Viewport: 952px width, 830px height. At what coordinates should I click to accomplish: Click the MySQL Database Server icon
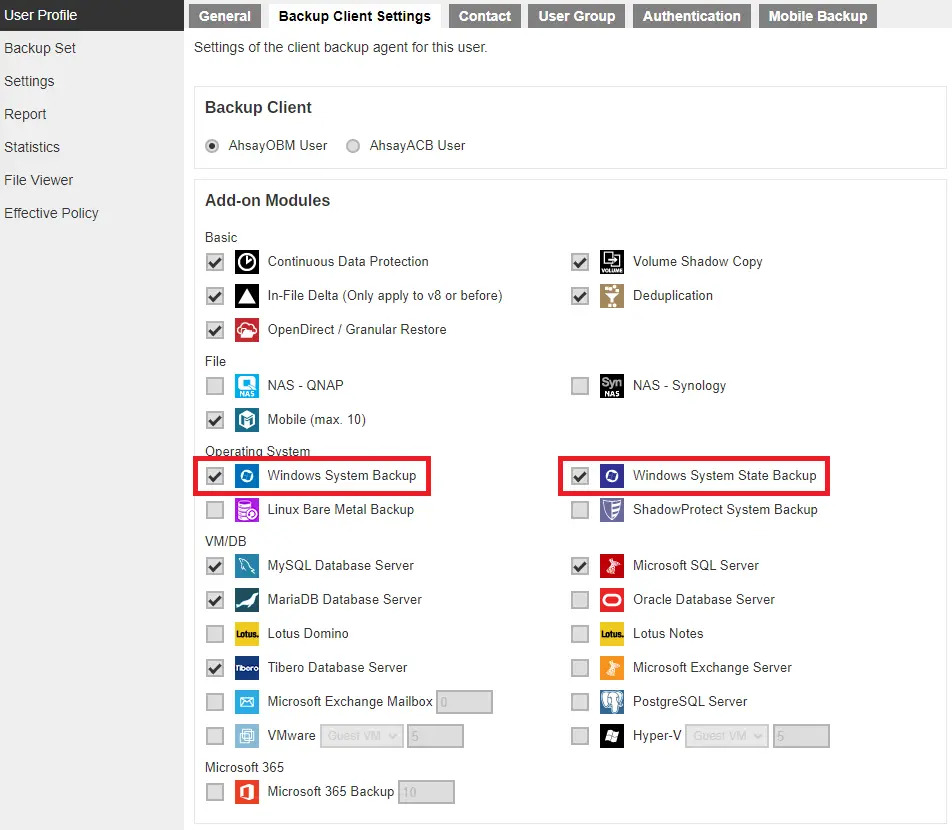[247, 566]
